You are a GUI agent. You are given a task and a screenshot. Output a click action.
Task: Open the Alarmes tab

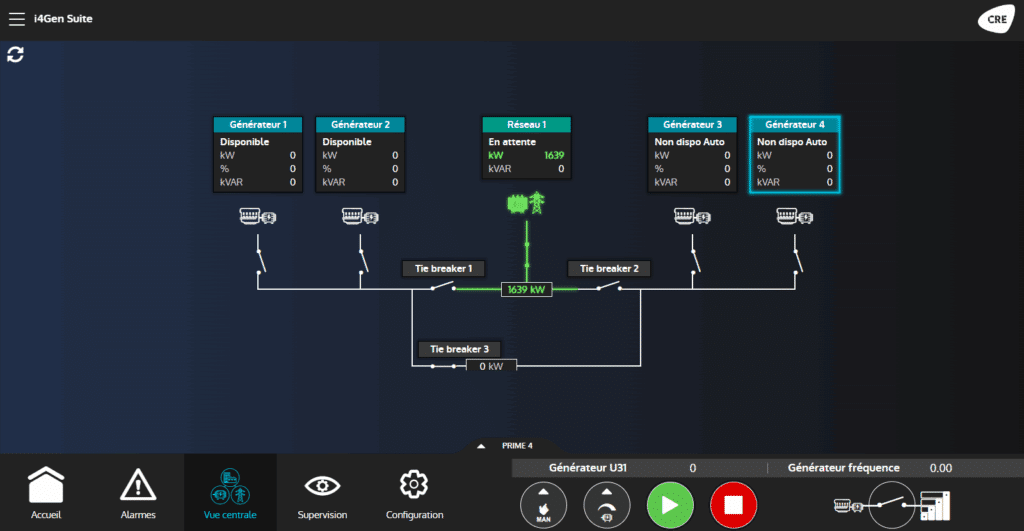[x=138, y=493]
